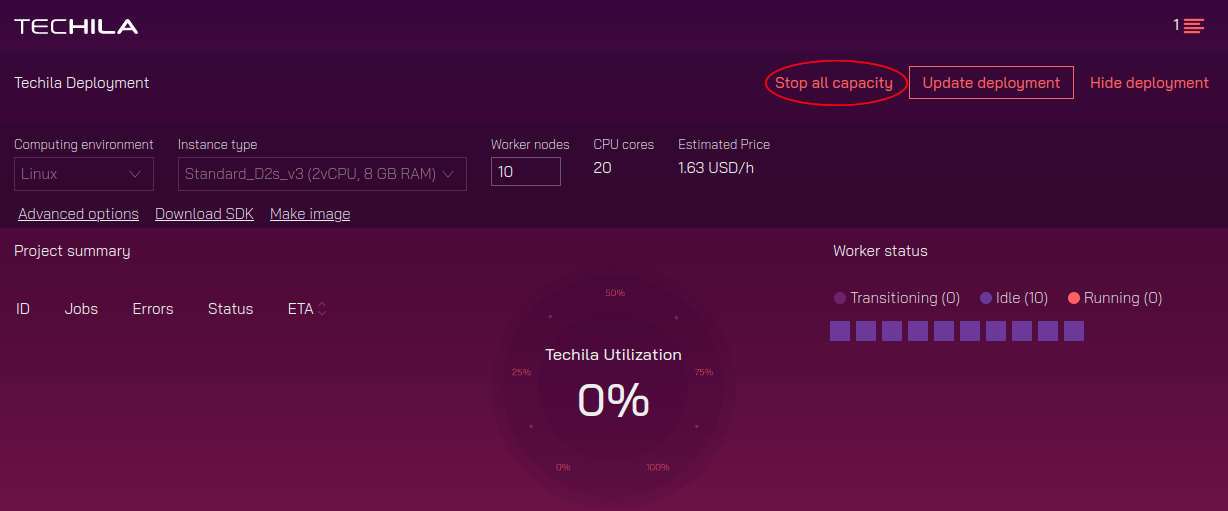
Task: Open the Make image link
Action: pos(310,214)
